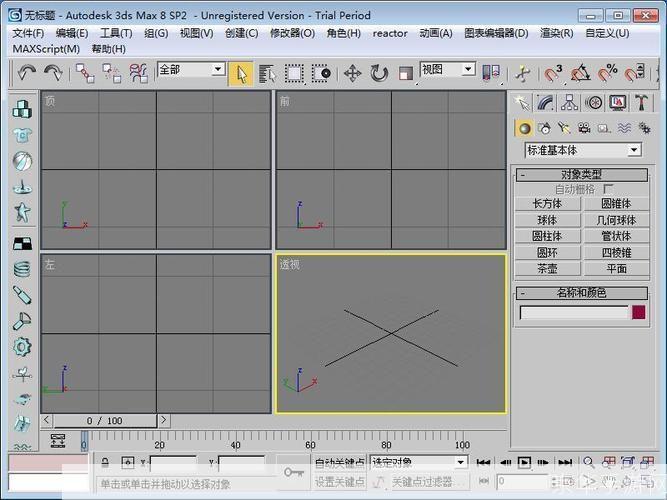Toggle the Window/Crossing selection mode icon
Viewport: 667px width, 500px height.
point(321,74)
